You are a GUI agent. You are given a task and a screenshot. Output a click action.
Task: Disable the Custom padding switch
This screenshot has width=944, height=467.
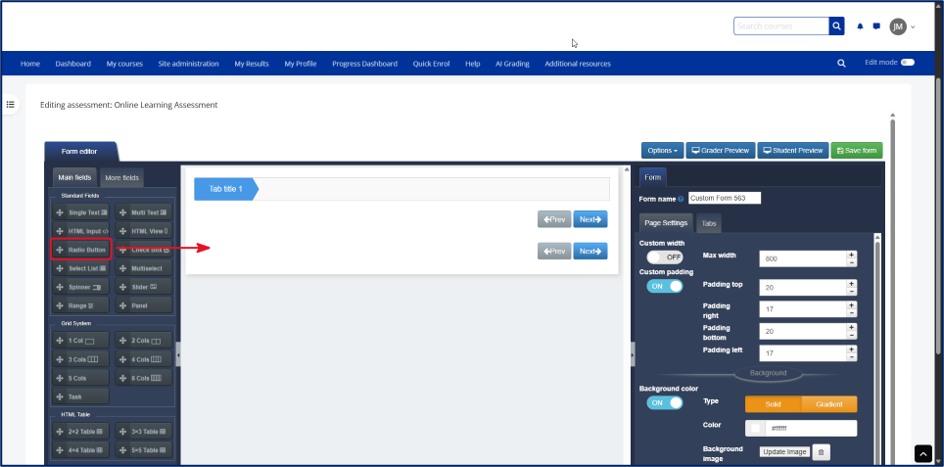[665, 286]
